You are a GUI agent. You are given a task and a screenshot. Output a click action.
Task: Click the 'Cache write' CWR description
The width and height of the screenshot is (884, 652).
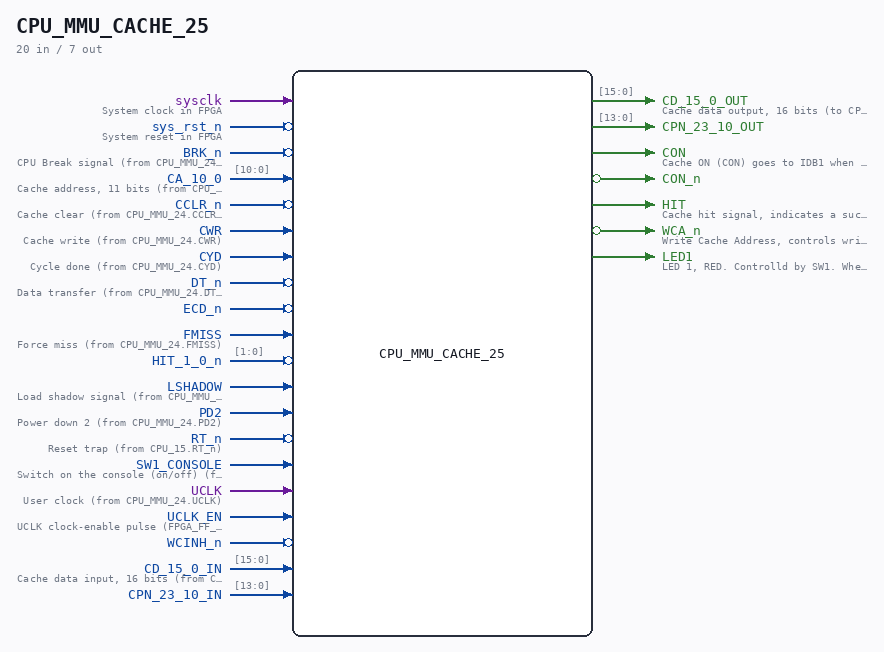(122, 240)
